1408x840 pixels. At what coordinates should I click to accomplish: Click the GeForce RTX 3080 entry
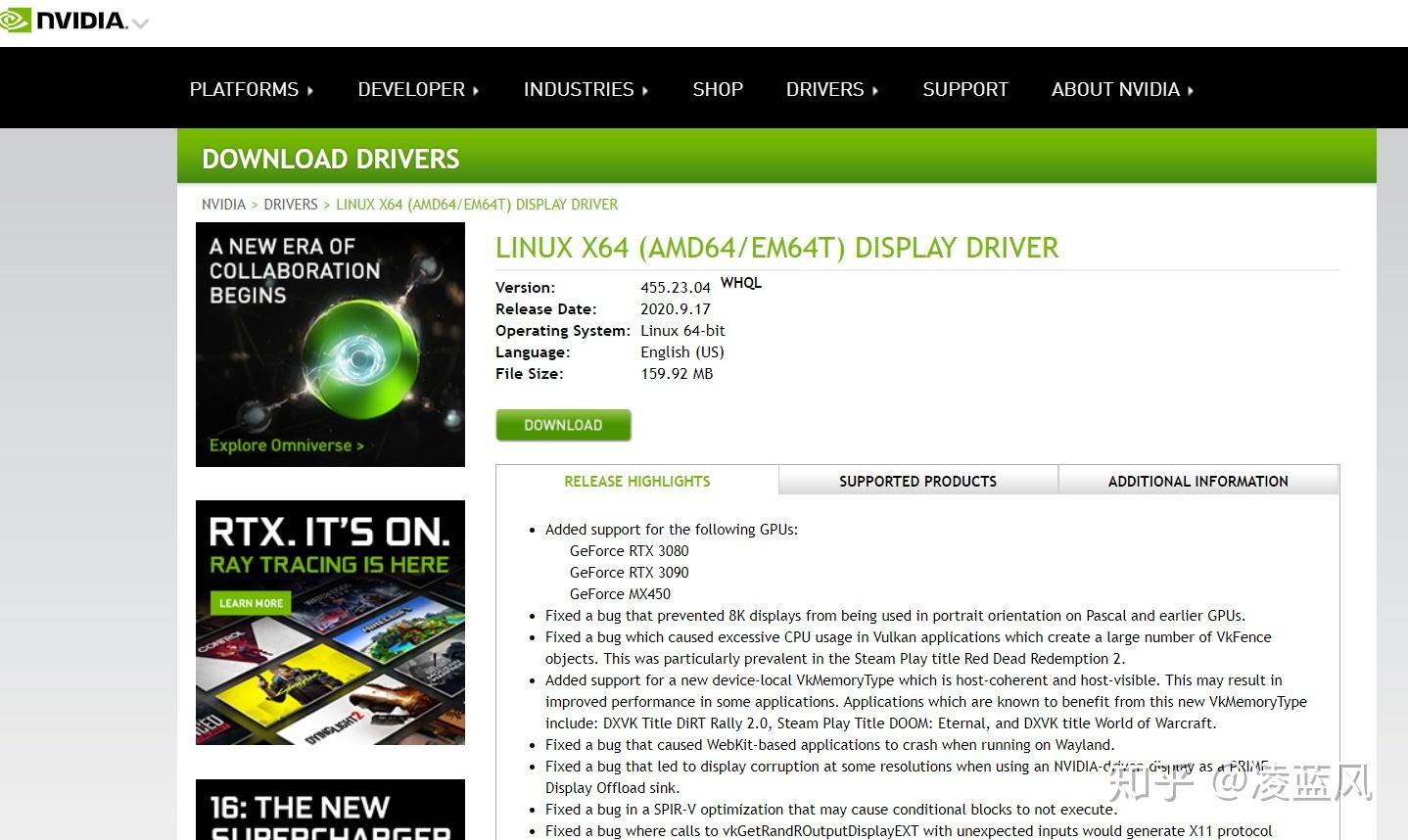(629, 551)
